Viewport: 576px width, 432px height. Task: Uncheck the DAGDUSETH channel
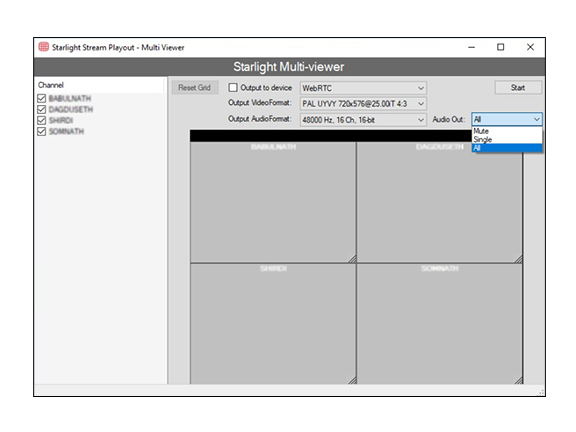coord(42,109)
